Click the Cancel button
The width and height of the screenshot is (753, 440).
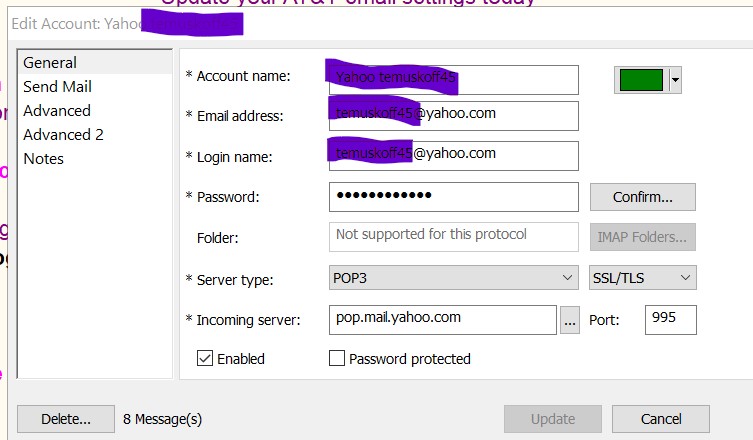click(x=661, y=419)
